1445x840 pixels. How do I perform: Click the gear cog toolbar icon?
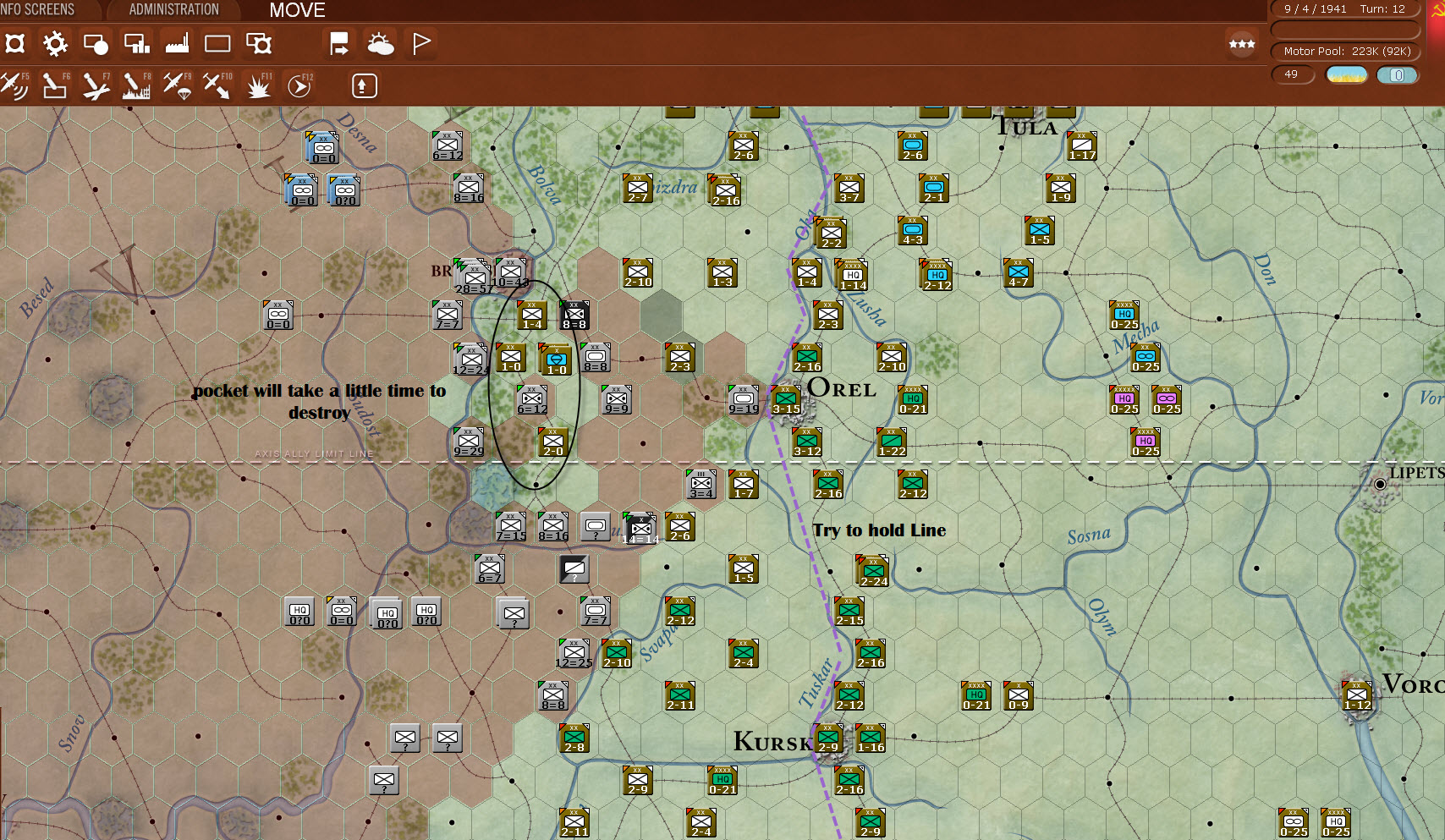tap(55, 44)
